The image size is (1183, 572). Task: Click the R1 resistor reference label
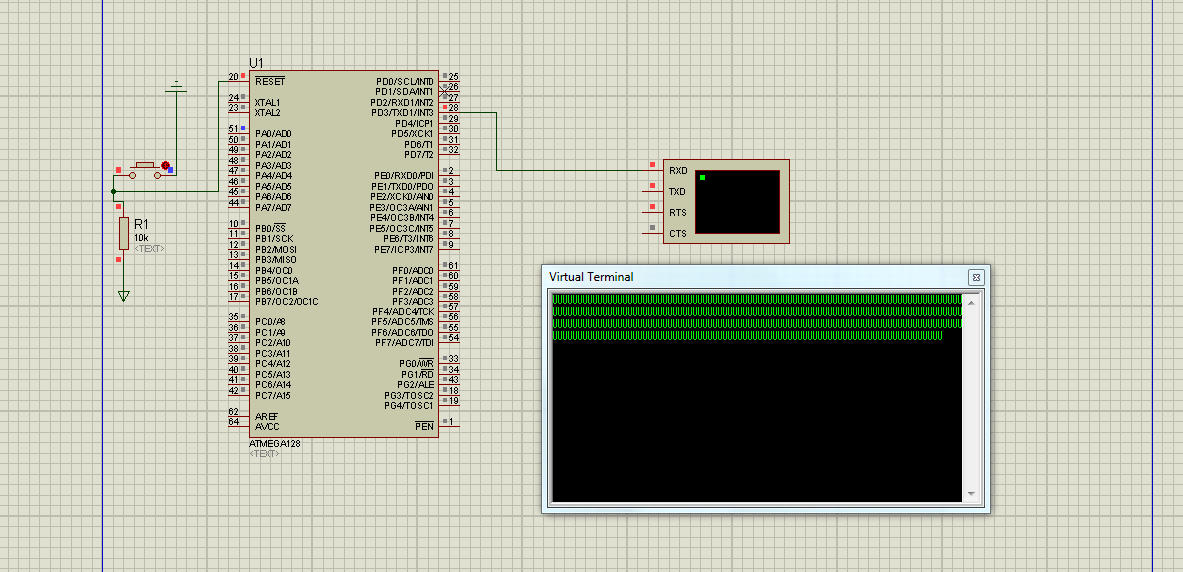pyautogui.click(x=141, y=224)
